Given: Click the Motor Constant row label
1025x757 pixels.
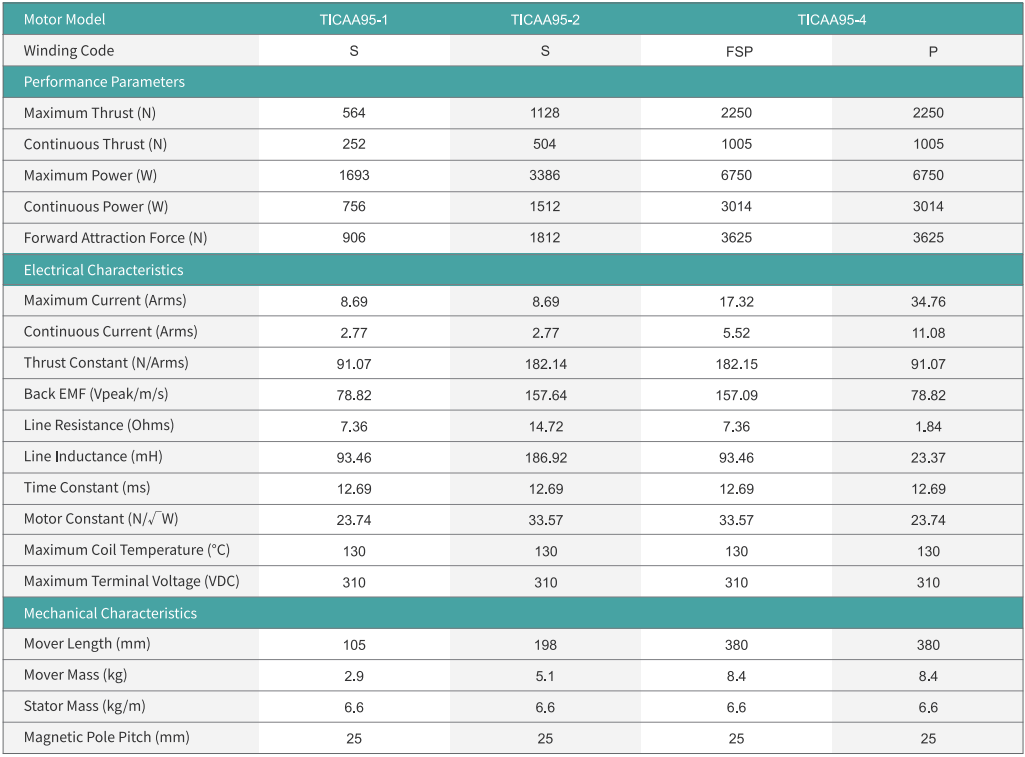Looking at the screenshot, I should 101,519.
